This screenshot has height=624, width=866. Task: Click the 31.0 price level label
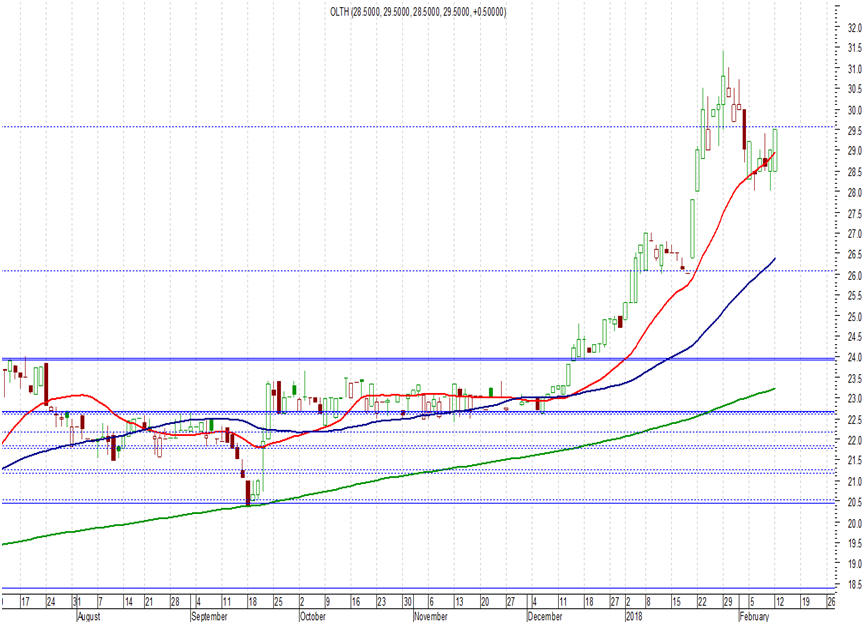pos(855,69)
